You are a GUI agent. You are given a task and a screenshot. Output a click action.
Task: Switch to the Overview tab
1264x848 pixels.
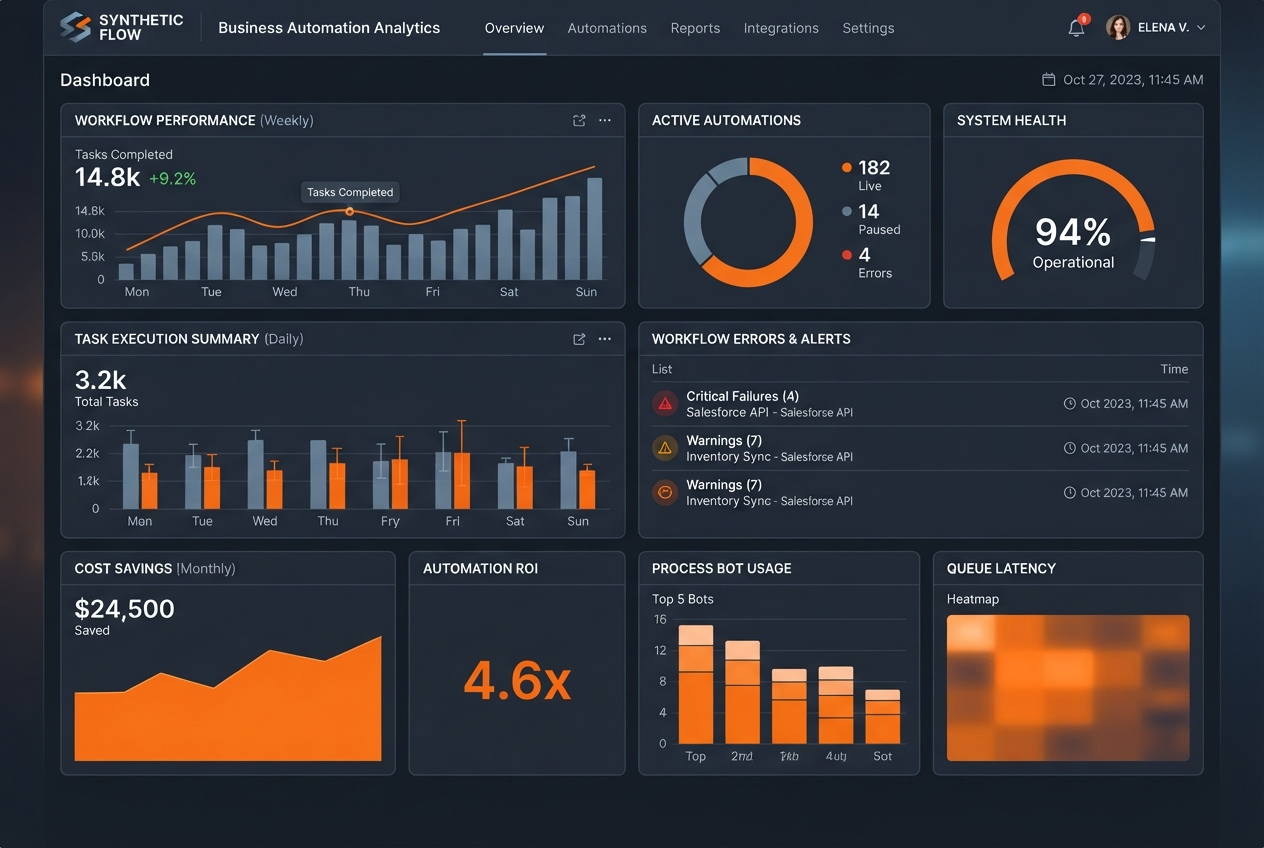(514, 28)
